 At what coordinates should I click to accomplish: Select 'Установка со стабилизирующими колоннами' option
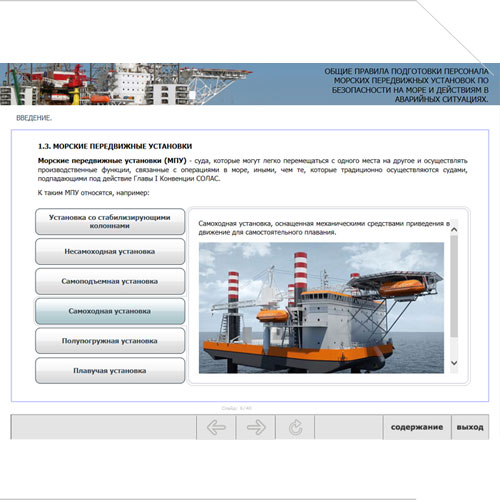110,222
